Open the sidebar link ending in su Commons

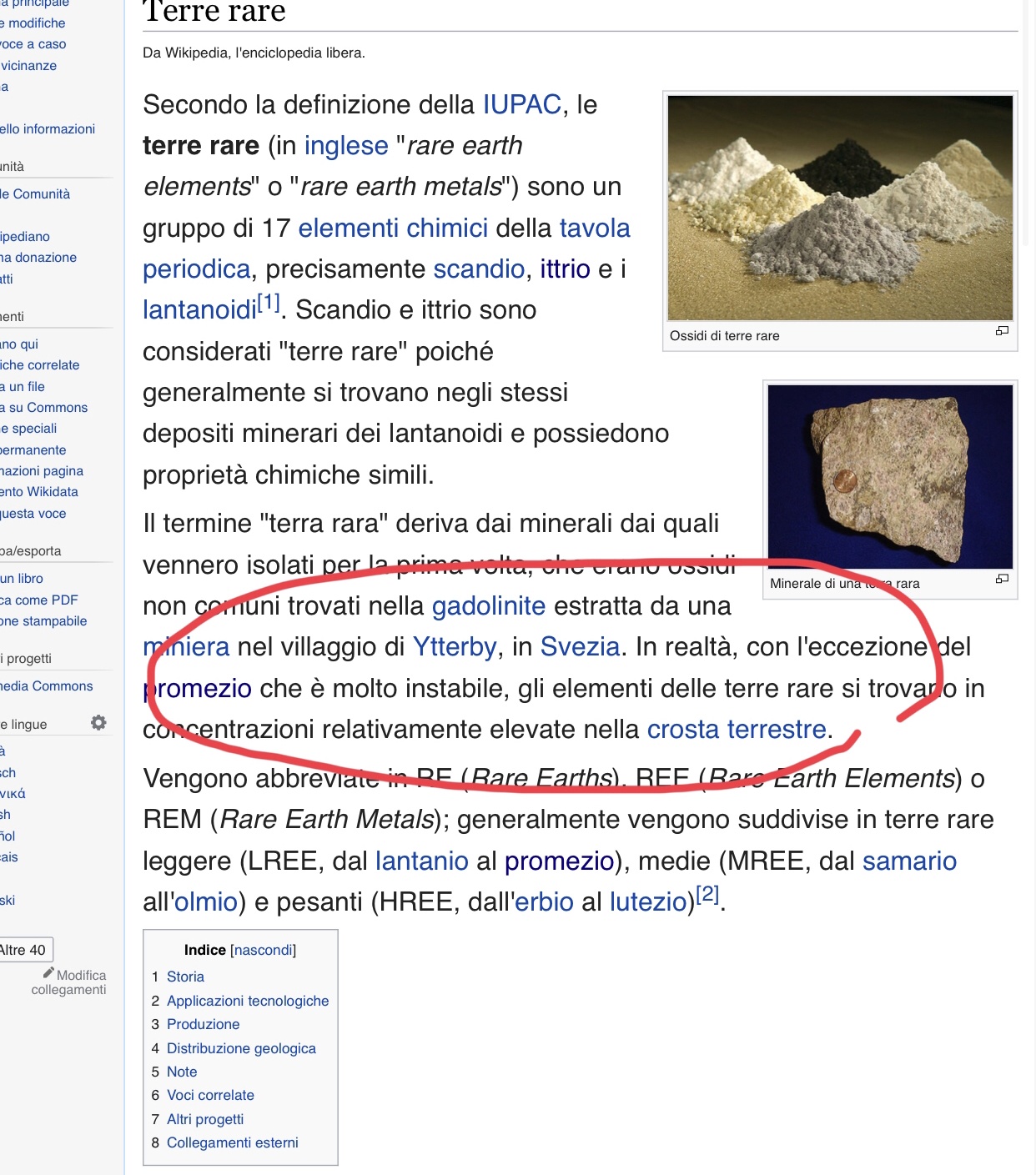click(x=43, y=408)
